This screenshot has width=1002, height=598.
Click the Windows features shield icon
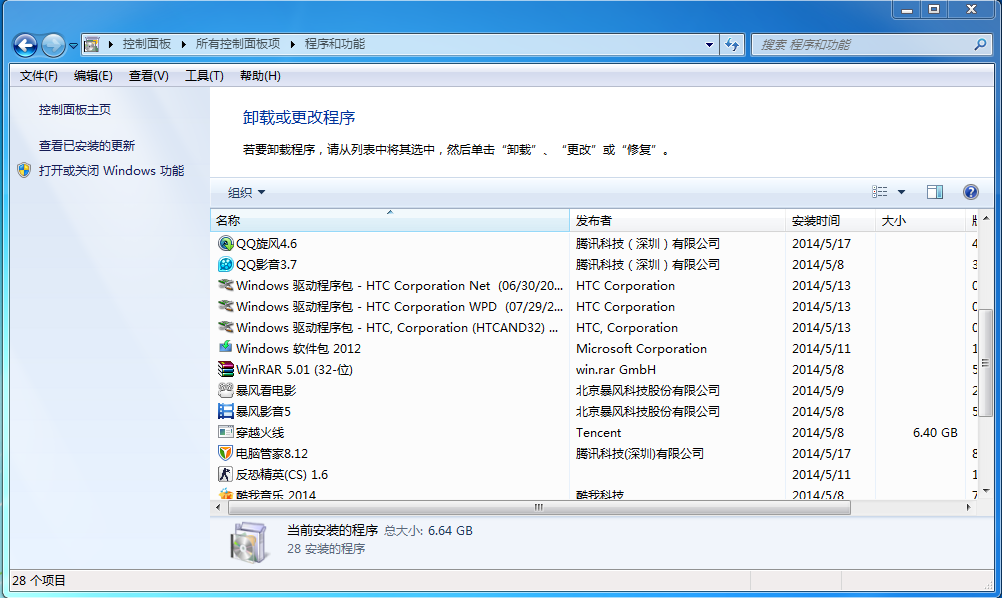24,171
